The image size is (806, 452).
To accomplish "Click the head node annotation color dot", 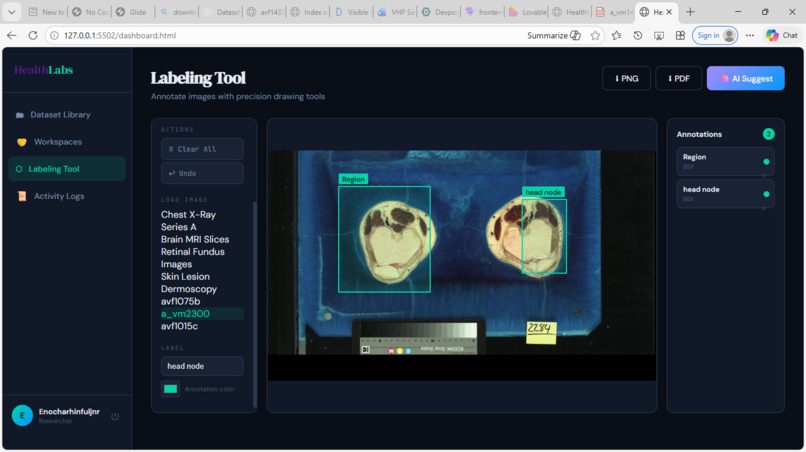I will [x=766, y=194].
